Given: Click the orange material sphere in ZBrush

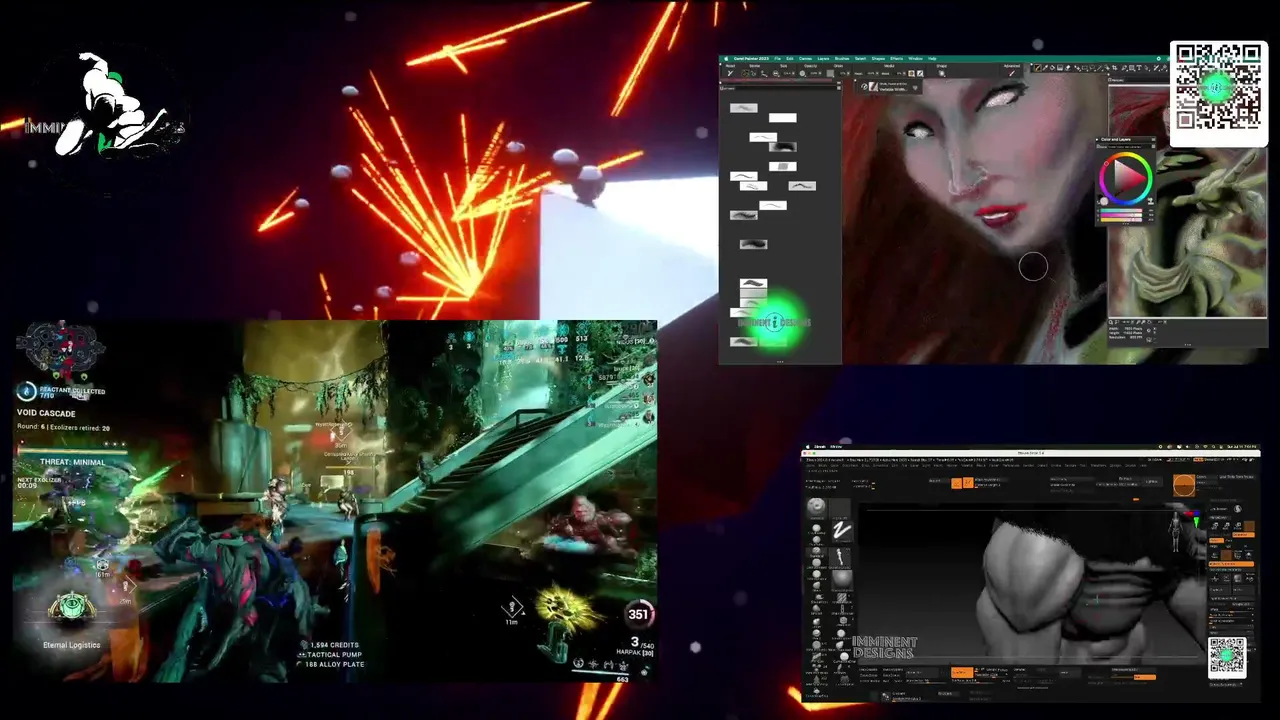Looking at the screenshot, I should point(1184,485).
